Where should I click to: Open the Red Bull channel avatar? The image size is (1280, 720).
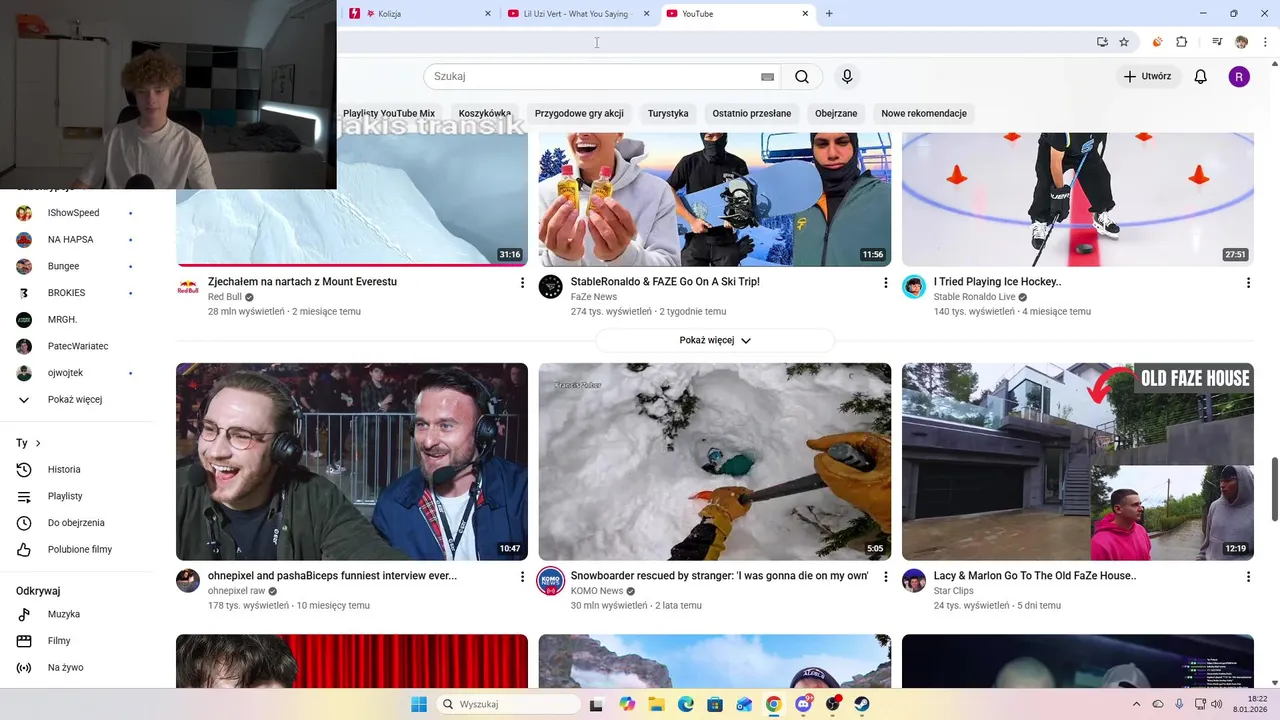point(188,287)
